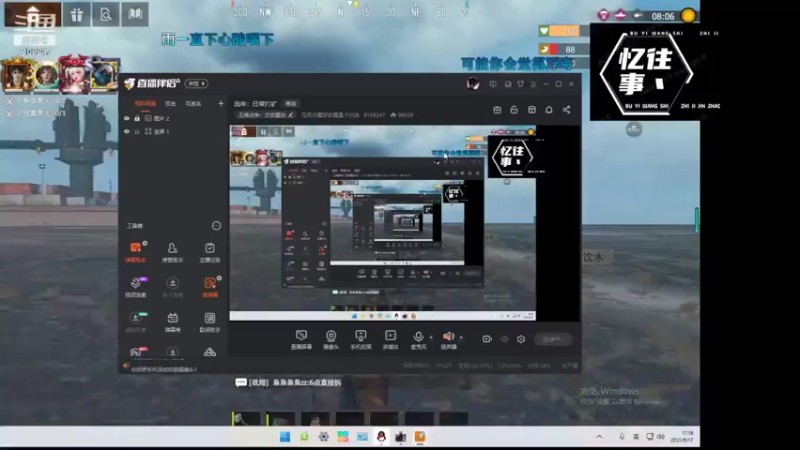Image resolution: width=800 pixels, height=450 pixels.
Task: Toggle lock on 图片 2 layer
Action: (x=137, y=118)
